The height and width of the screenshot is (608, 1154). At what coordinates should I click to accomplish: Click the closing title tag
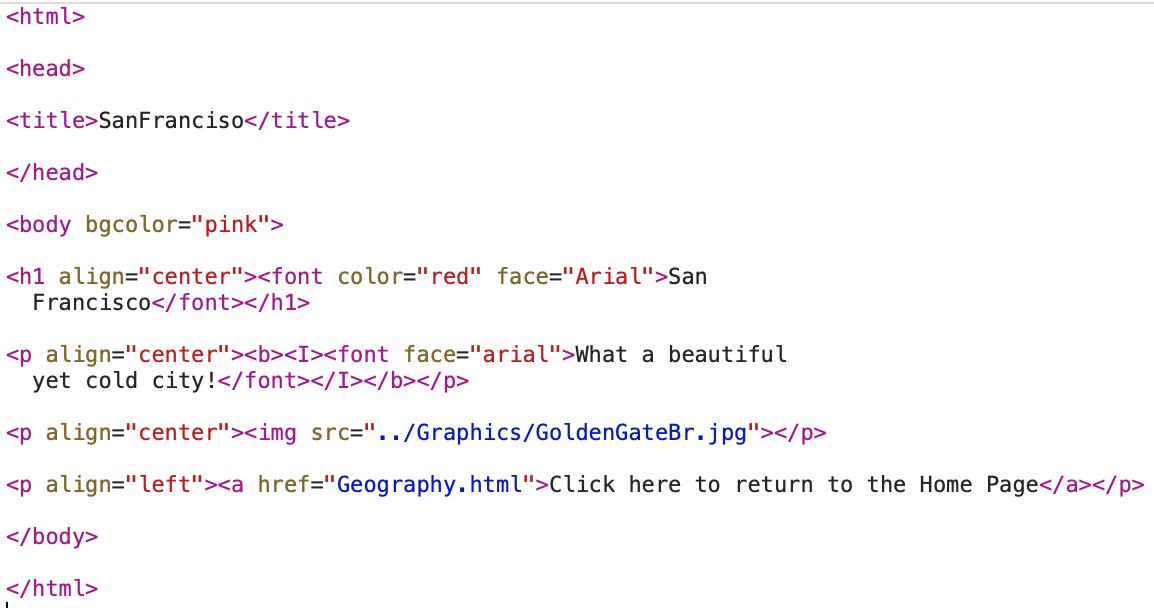coord(297,121)
